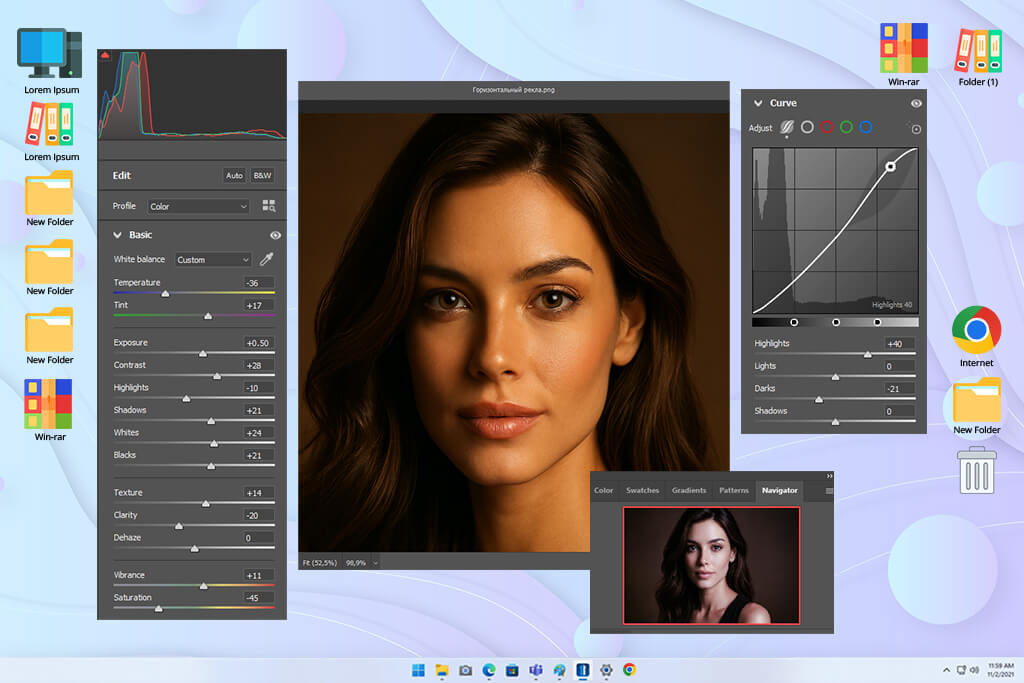Screen dimensions: 1024x683
Task: Open Settings gear in the taskbar
Action: click(x=606, y=670)
